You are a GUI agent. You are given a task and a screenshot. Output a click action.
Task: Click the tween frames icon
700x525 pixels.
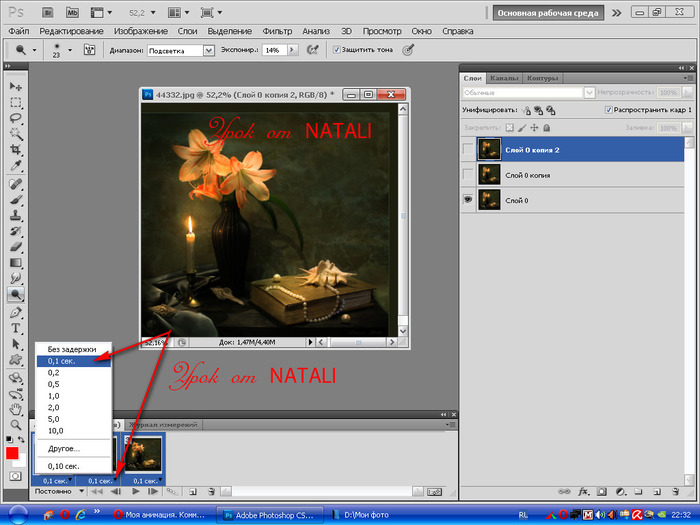pos(172,492)
